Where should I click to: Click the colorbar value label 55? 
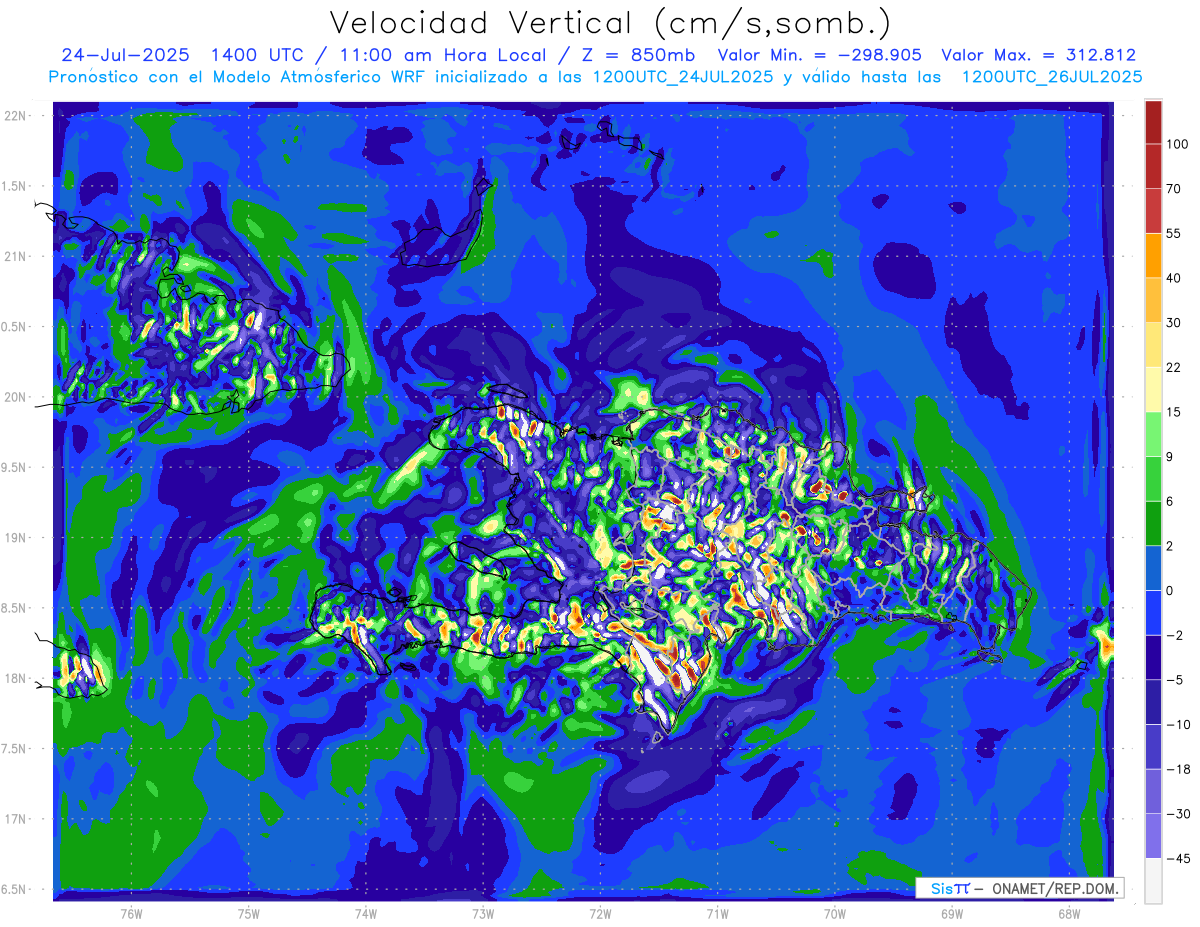pyautogui.click(x=1174, y=233)
